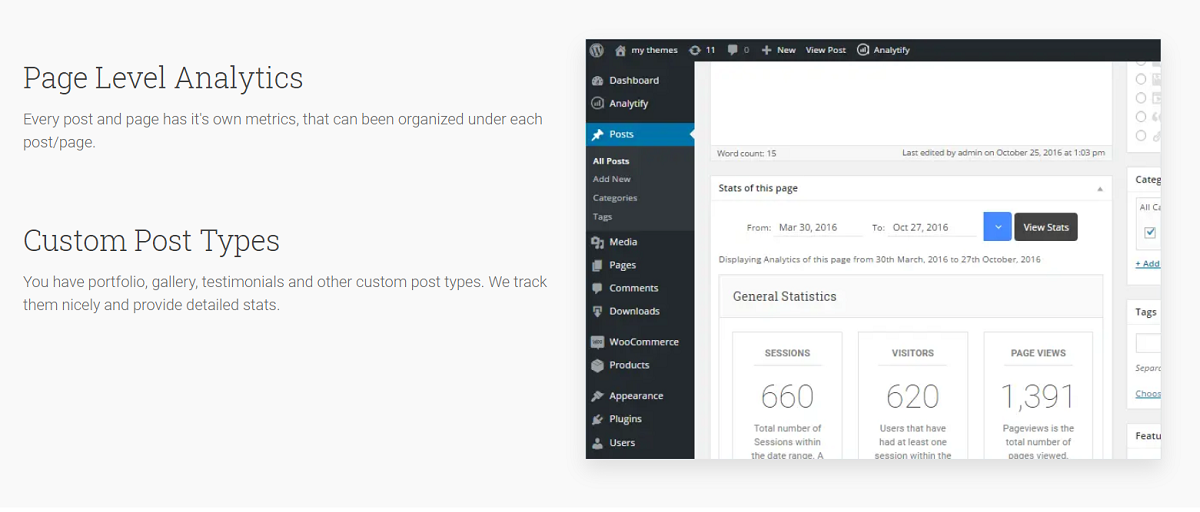Viewport: 1200px width, 512px height.
Task: Open the Users person icon in sidebar
Action: coord(598,442)
